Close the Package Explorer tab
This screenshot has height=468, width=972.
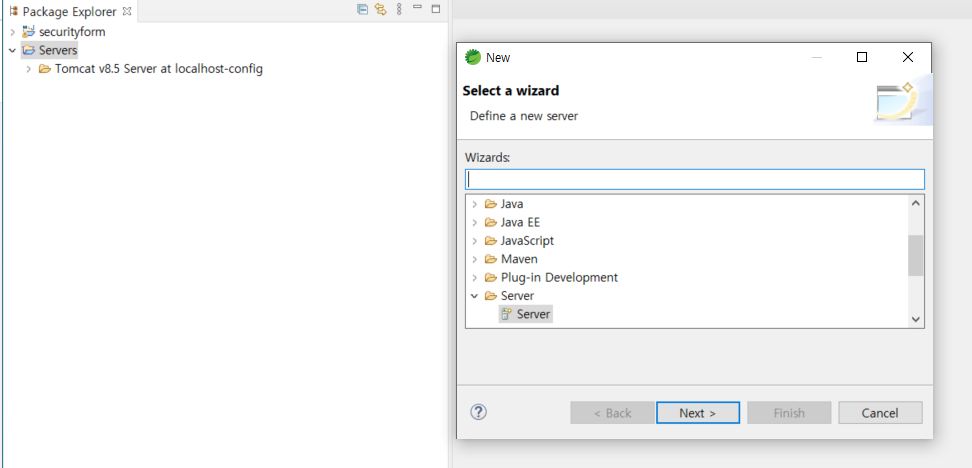pos(126,11)
